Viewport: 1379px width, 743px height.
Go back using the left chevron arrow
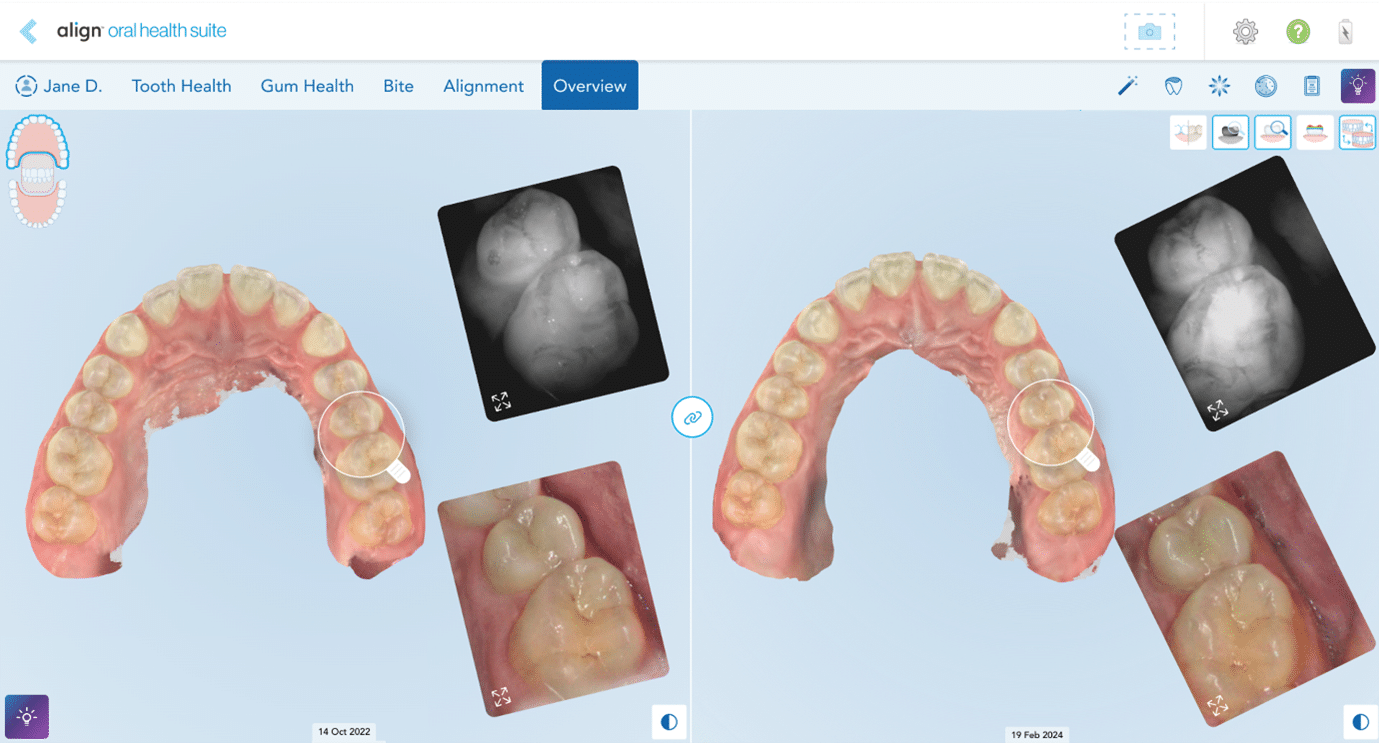29,31
